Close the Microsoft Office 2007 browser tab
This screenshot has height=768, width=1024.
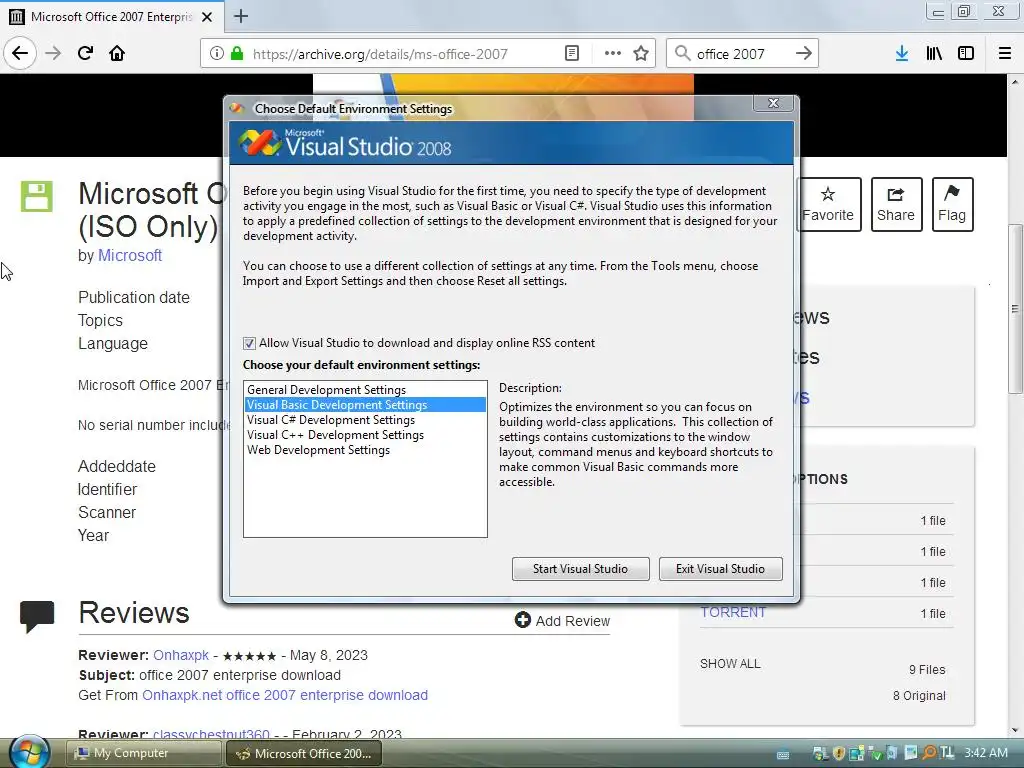click(207, 17)
